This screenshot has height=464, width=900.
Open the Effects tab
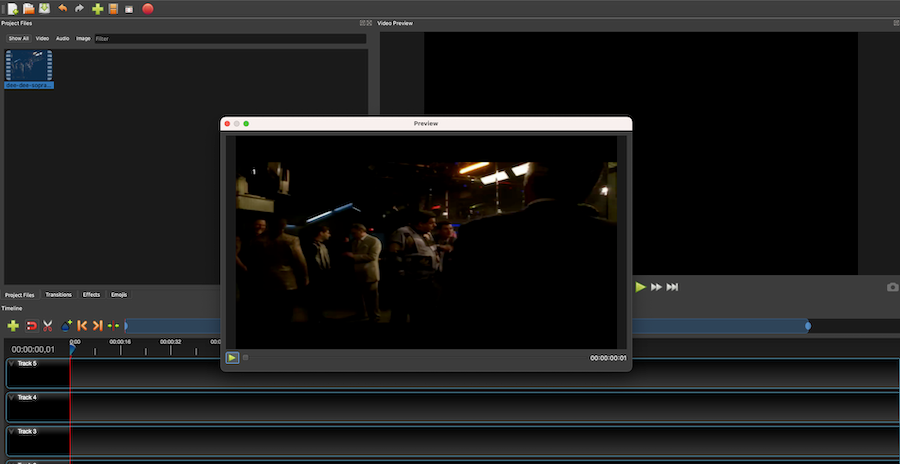[91, 295]
